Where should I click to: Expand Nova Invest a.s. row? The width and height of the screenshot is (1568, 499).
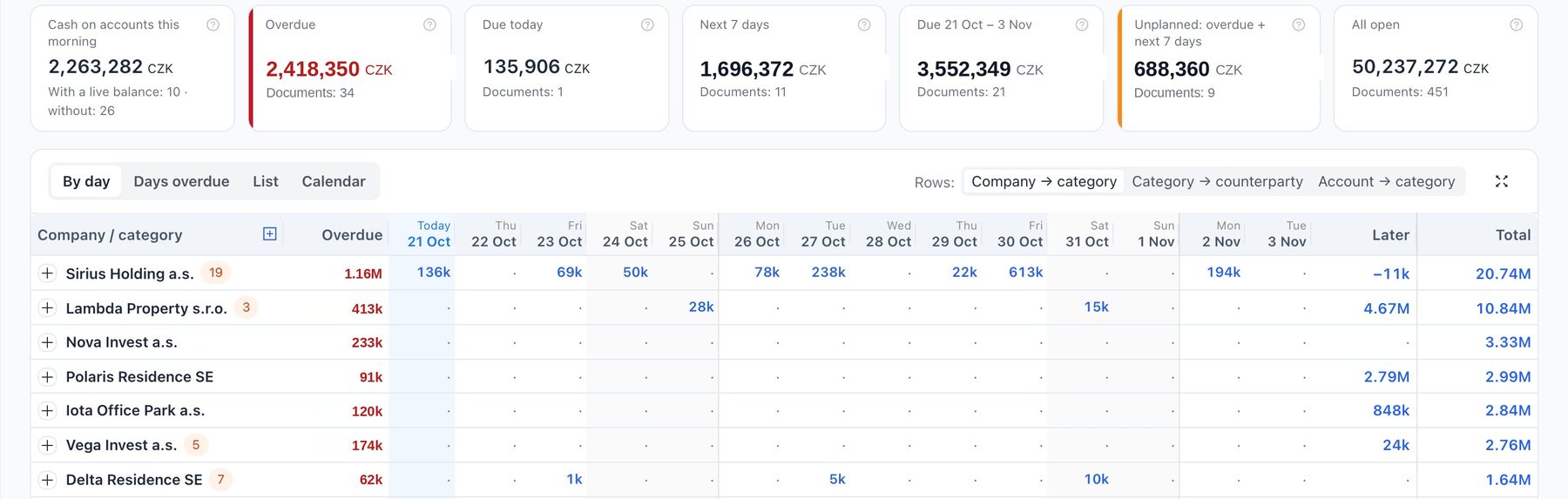pyautogui.click(x=48, y=342)
